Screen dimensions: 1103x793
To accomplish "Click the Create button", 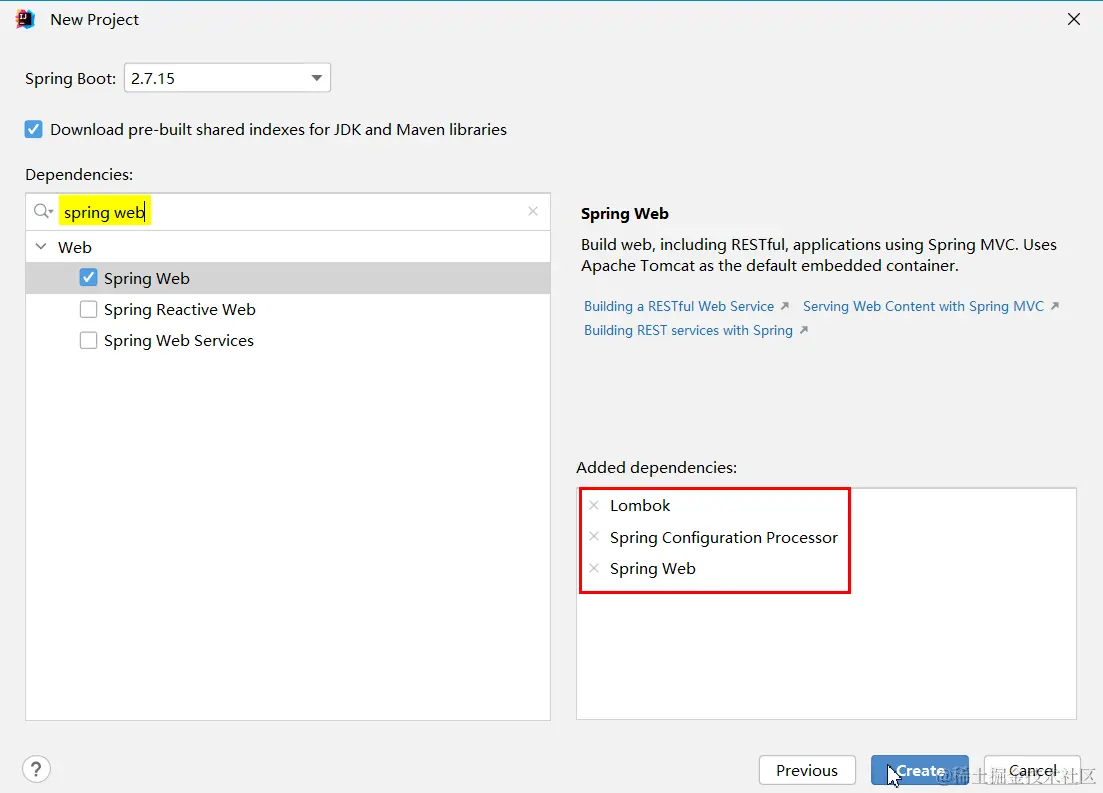I will 919,770.
